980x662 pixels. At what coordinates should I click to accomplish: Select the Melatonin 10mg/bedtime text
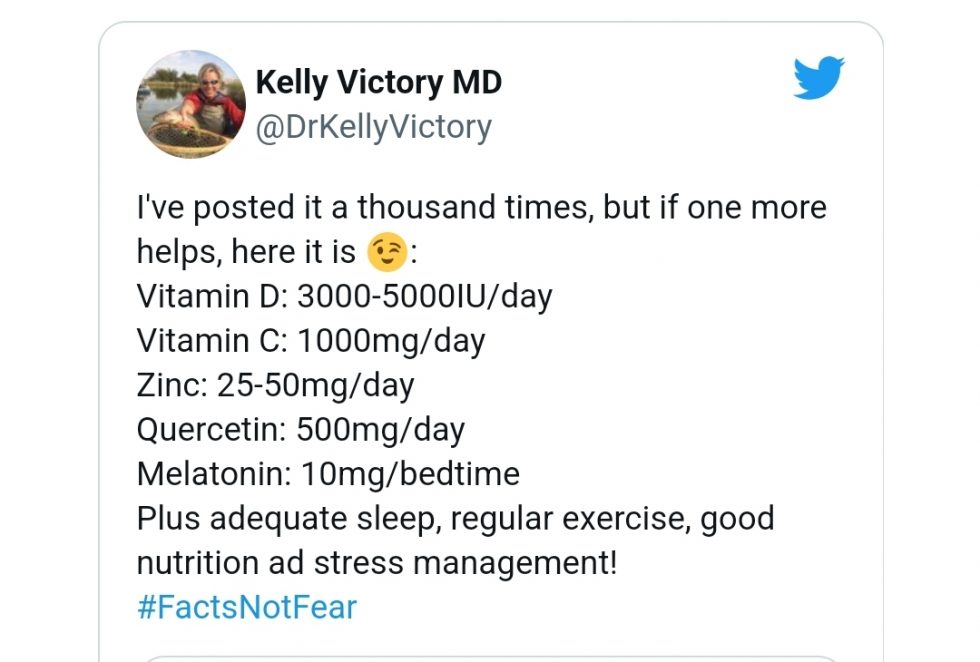tap(327, 473)
